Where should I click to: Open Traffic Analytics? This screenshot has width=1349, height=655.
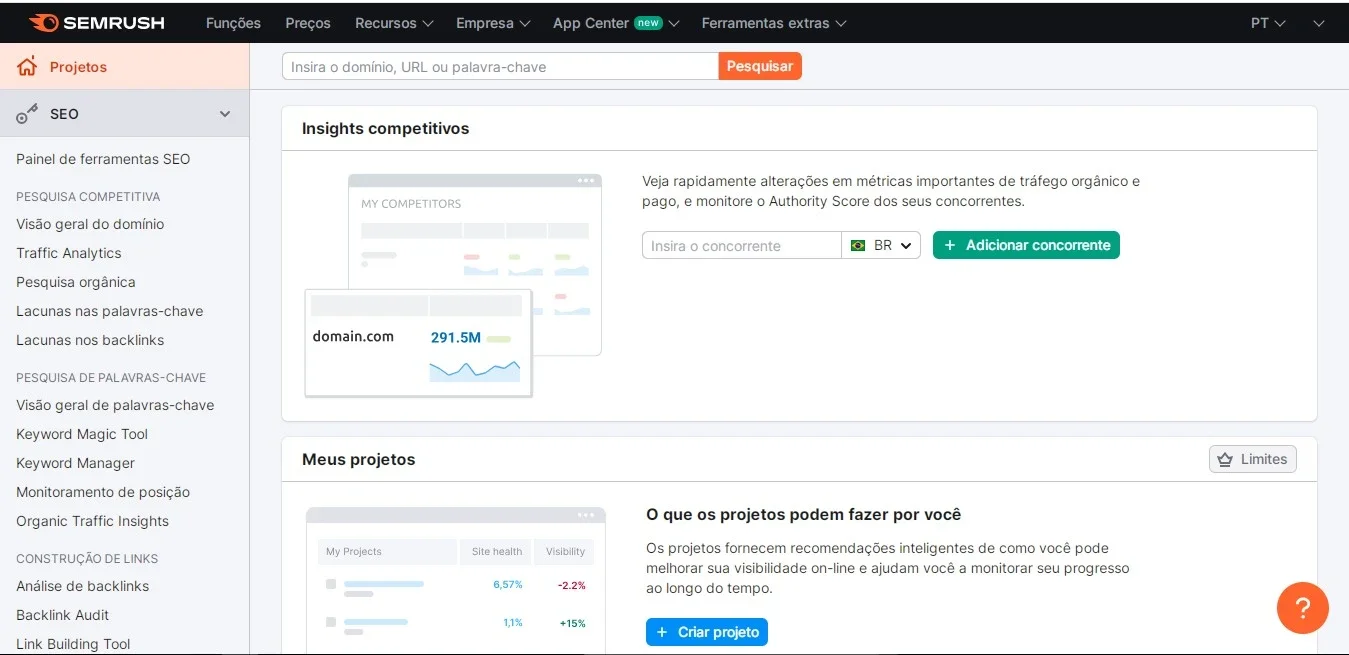[x=69, y=253]
